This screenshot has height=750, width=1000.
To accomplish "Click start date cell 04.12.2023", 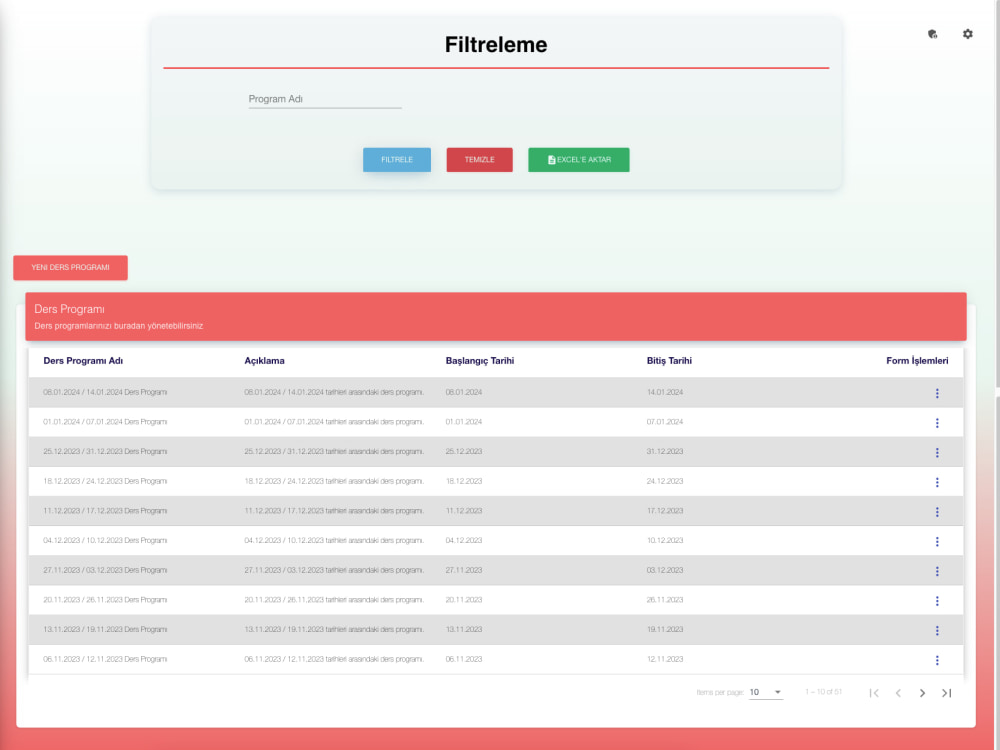I will coord(464,540).
